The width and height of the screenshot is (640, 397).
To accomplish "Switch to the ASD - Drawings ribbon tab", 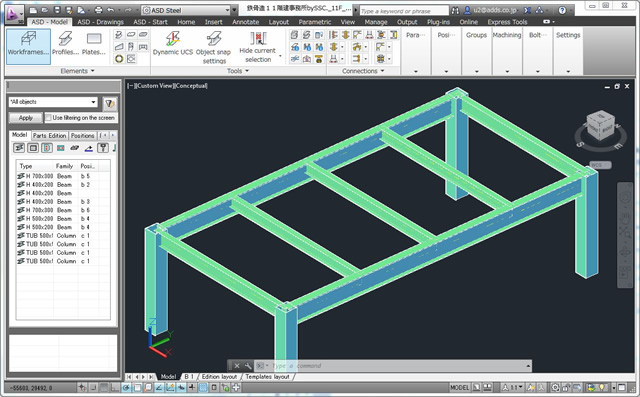I will coord(100,22).
